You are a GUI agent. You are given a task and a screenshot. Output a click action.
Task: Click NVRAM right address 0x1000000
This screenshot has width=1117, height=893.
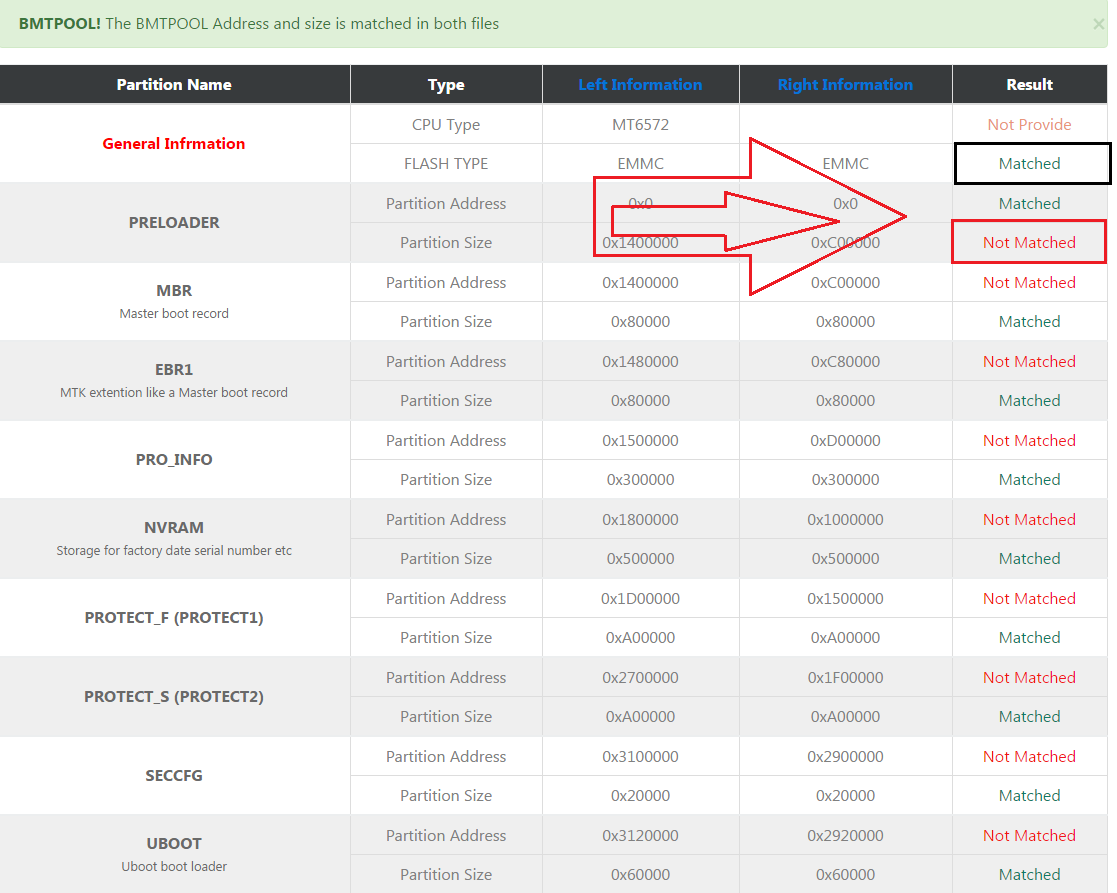(846, 520)
